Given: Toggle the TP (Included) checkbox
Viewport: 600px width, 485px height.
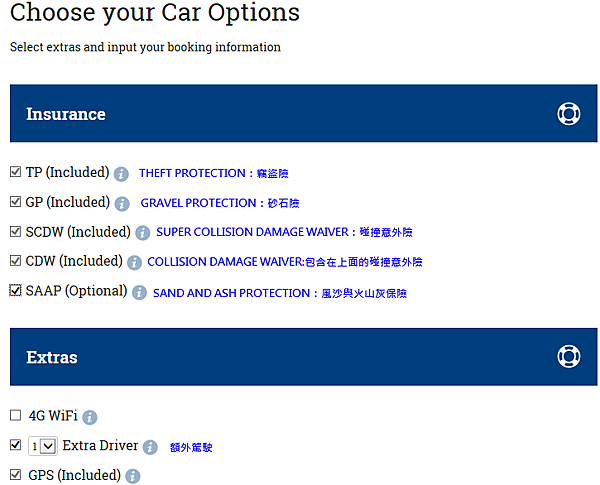Looking at the screenshot, I should tap(15, 172).
